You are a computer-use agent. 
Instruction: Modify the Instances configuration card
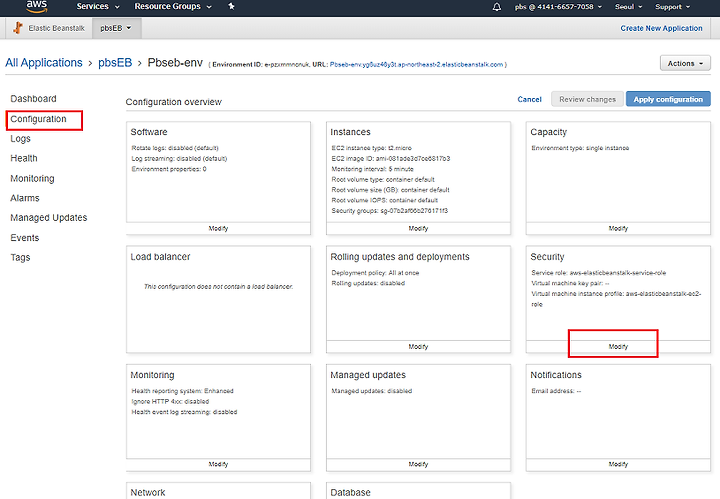click(x=418, y=228)
